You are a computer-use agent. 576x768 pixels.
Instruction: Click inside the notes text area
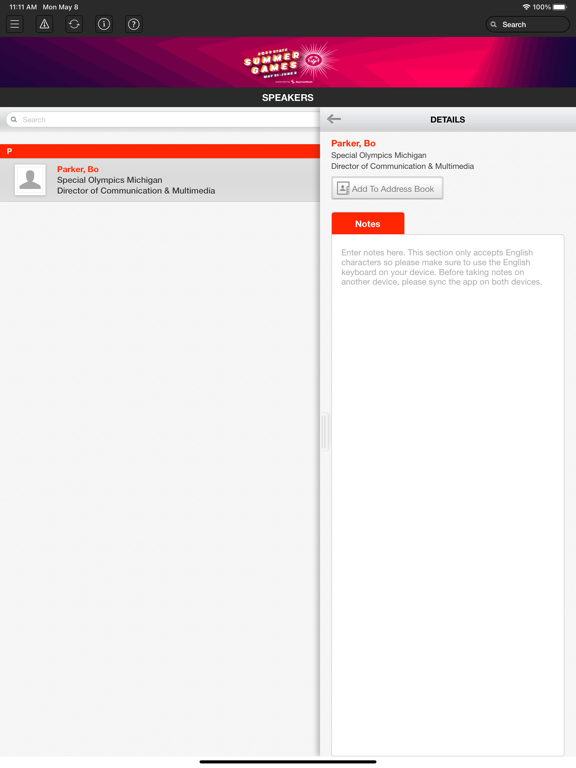pyautogui.click(x=448, y=495)
